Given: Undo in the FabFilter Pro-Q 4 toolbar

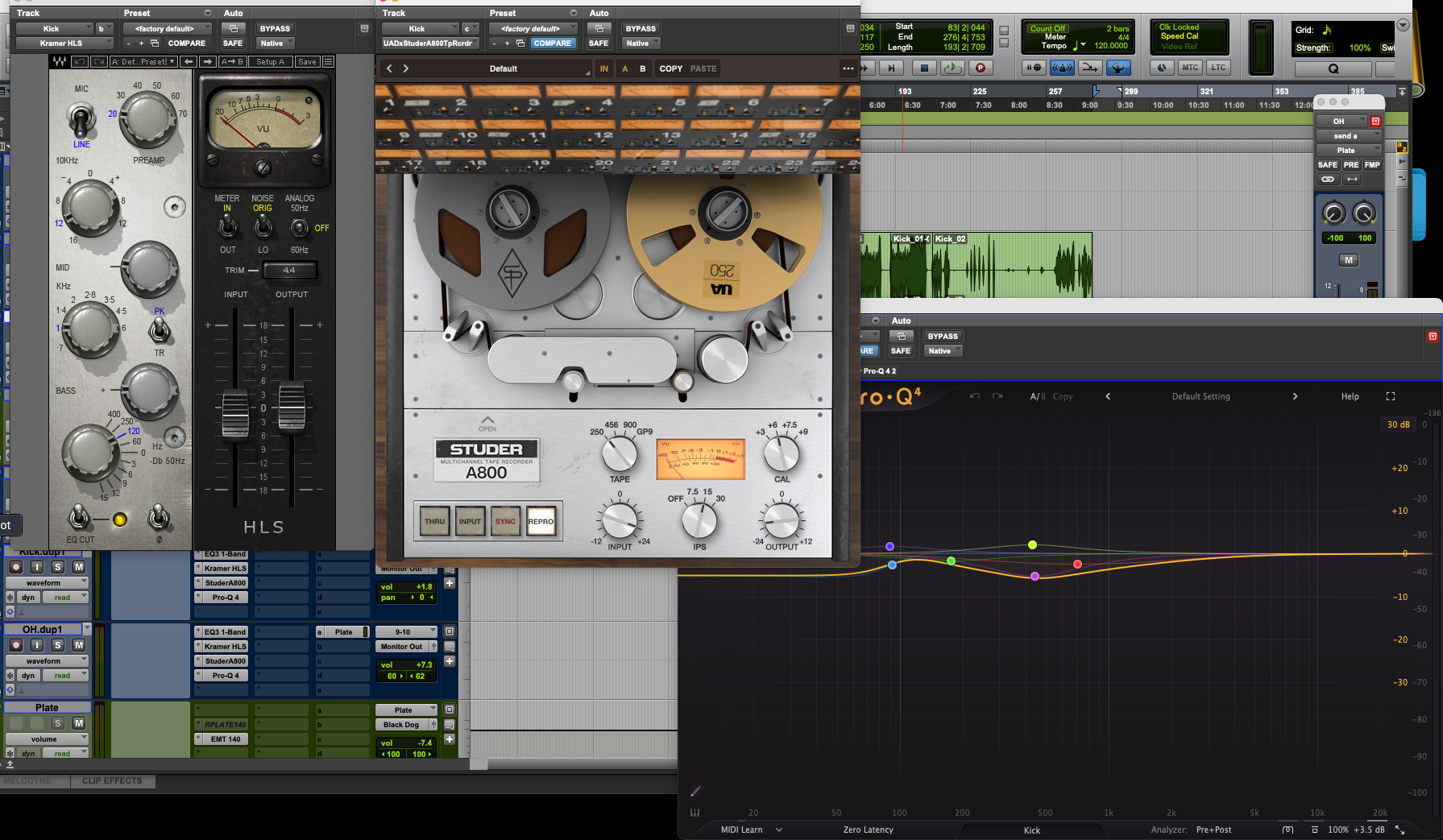Looking at the screenshot, I should click(975, 396).
